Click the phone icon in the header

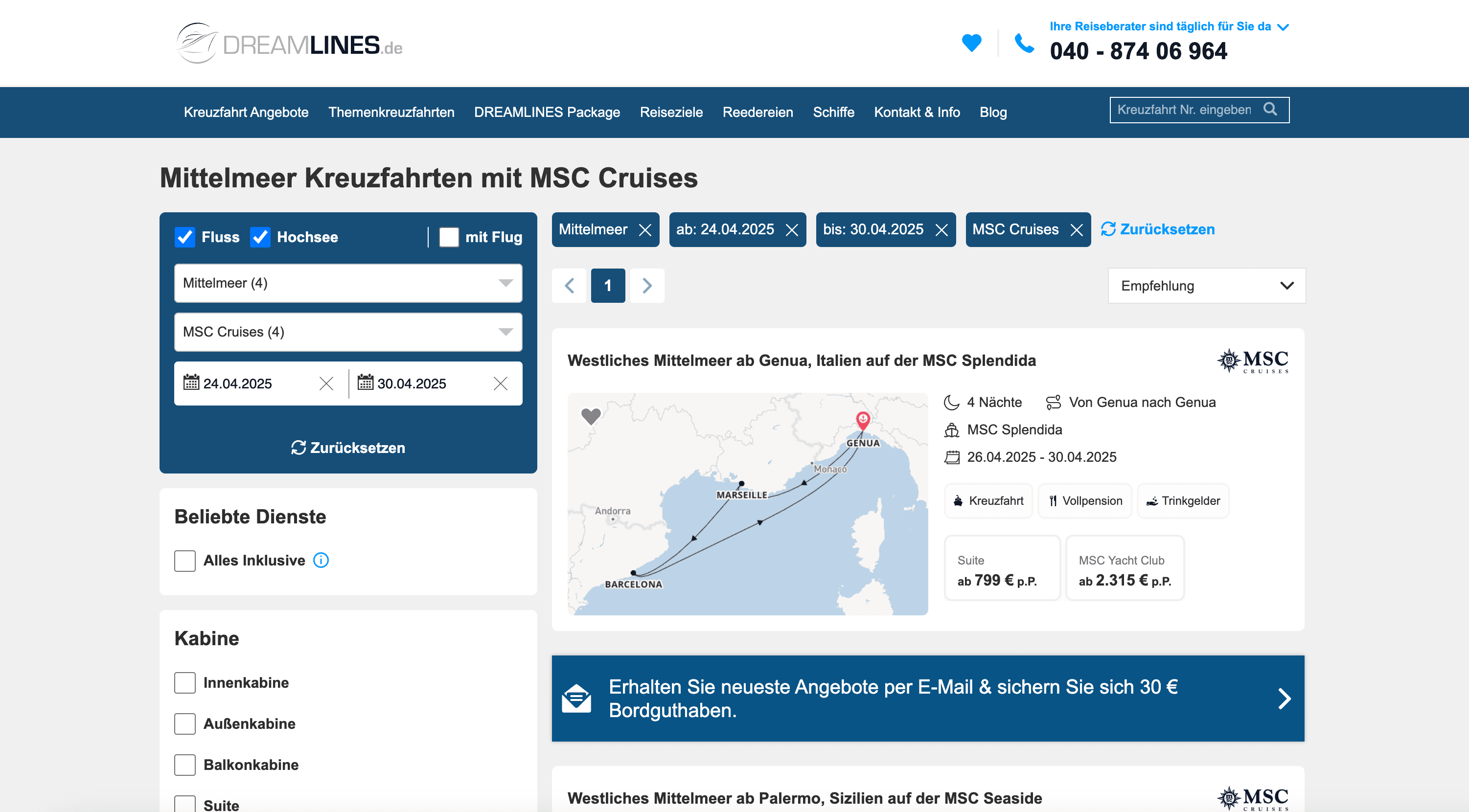pyautogui.click(x=1024, y=43)
